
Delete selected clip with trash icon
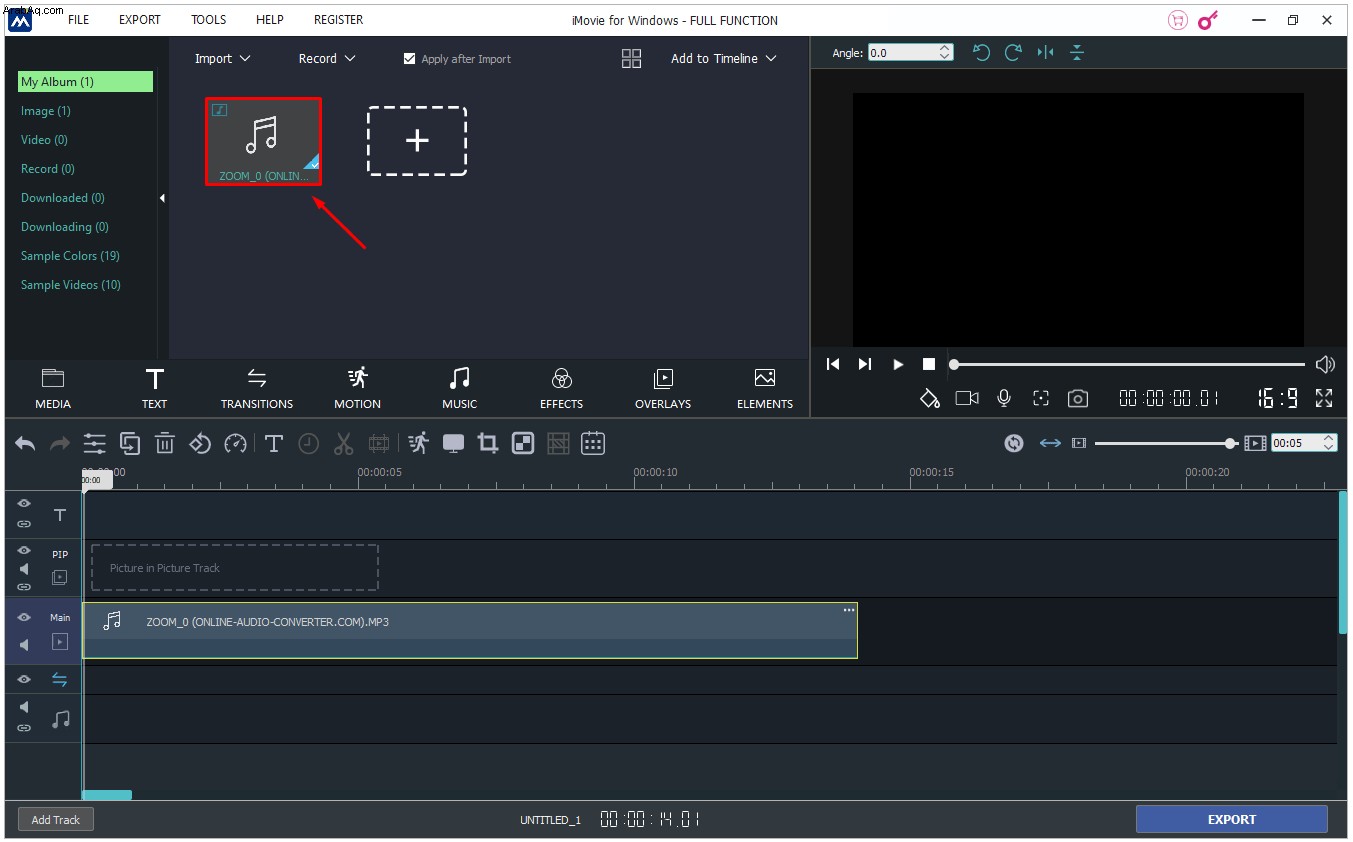point(165,443)
